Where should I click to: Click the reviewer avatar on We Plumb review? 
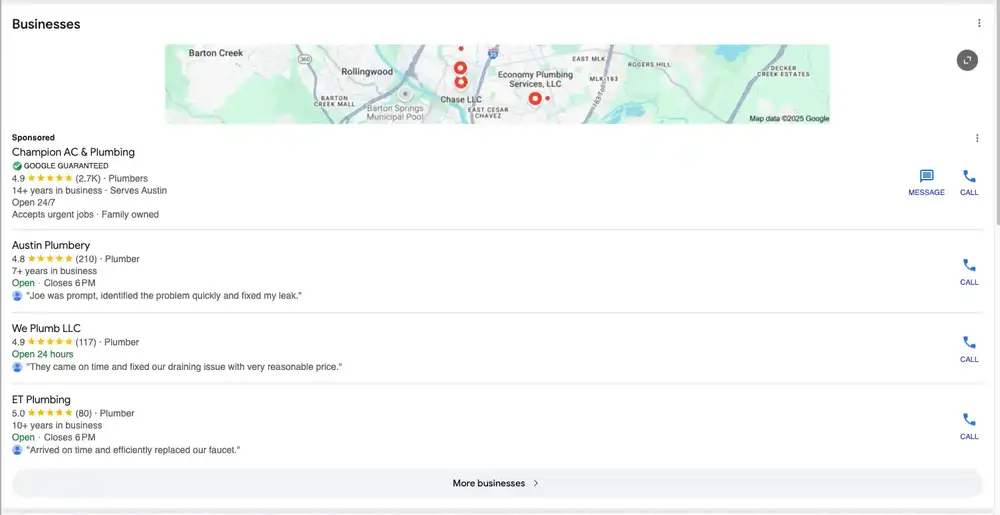pos(17,367)
